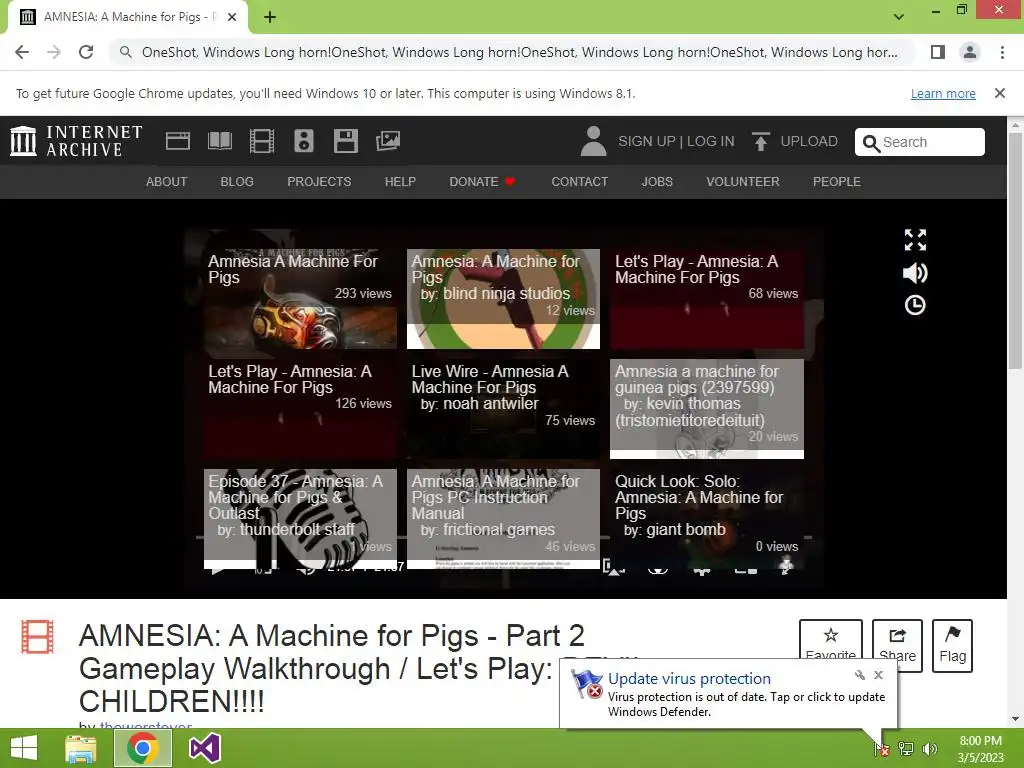
Task: Click the UPLOAD link text
Action: point(808,142)
